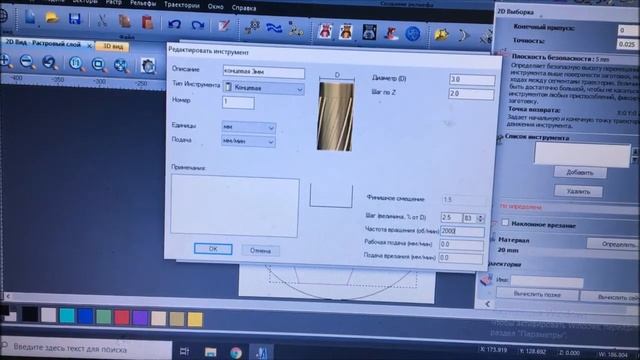Close the 2D Вид tab

pos(89,45)
